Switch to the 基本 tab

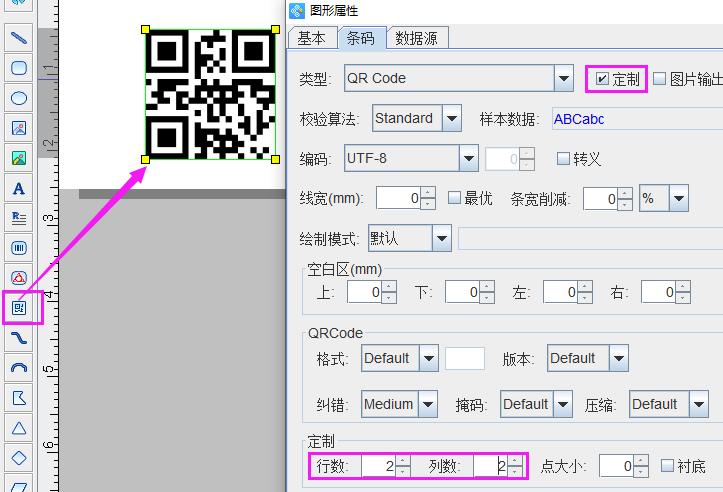[x=312, y=38]
